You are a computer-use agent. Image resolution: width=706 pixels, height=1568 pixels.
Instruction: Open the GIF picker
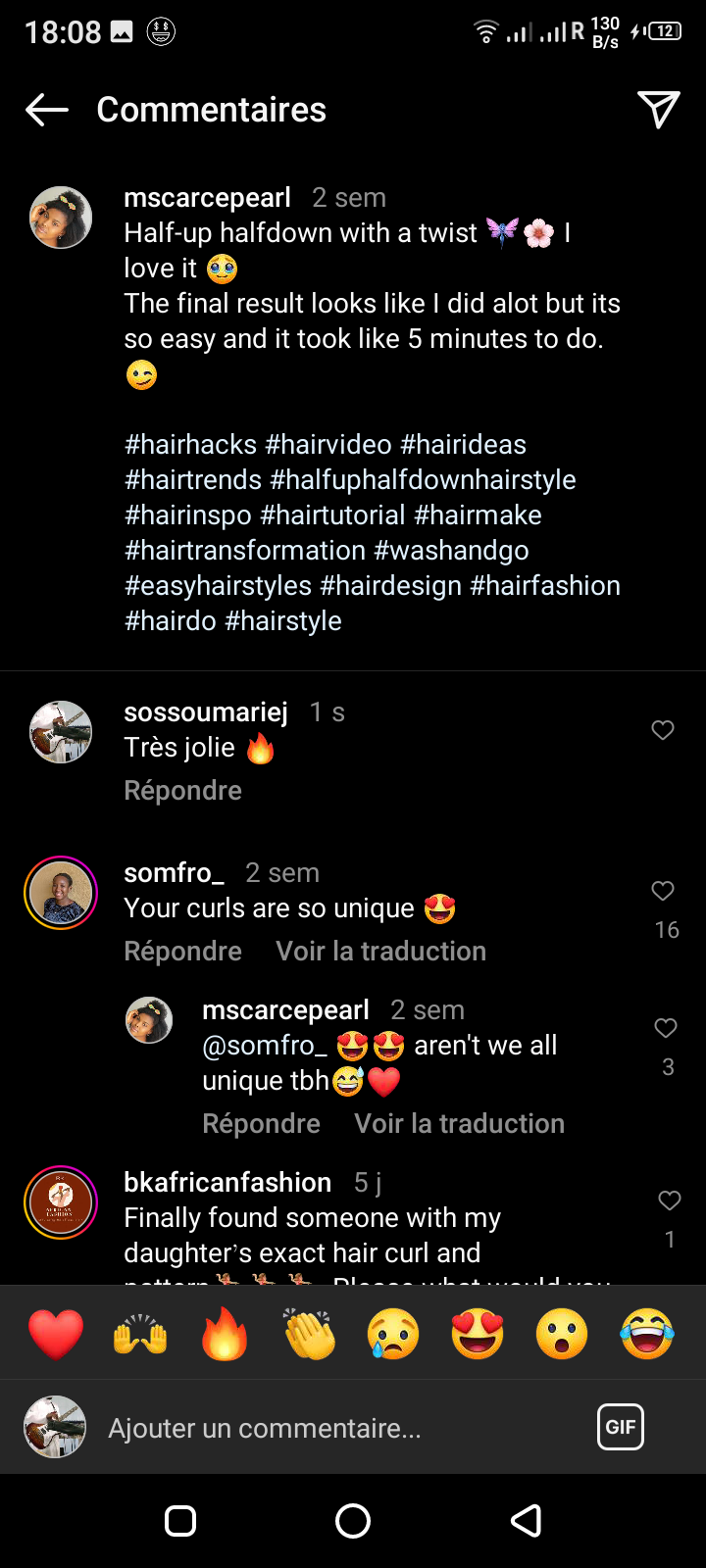click(621, 1427)
